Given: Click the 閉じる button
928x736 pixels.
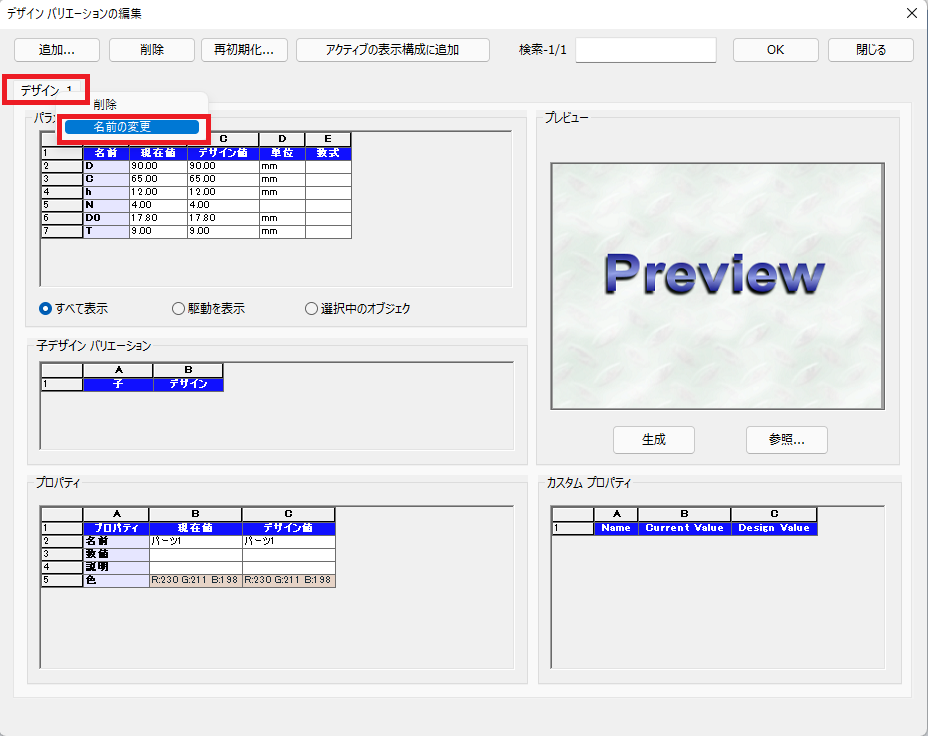Looking at the screenshot, I should coord(870,50).
